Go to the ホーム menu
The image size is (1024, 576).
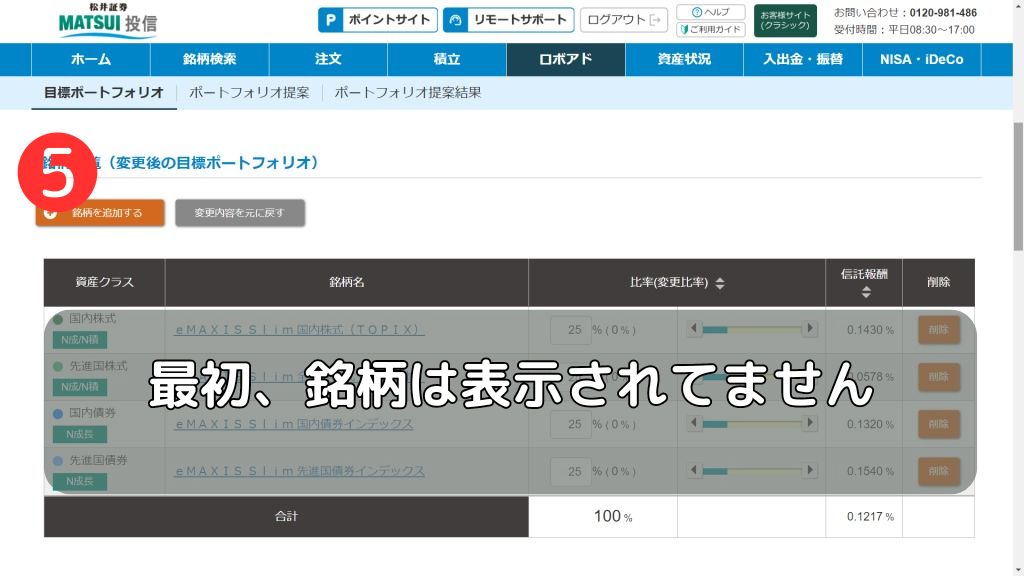[91, 59]
